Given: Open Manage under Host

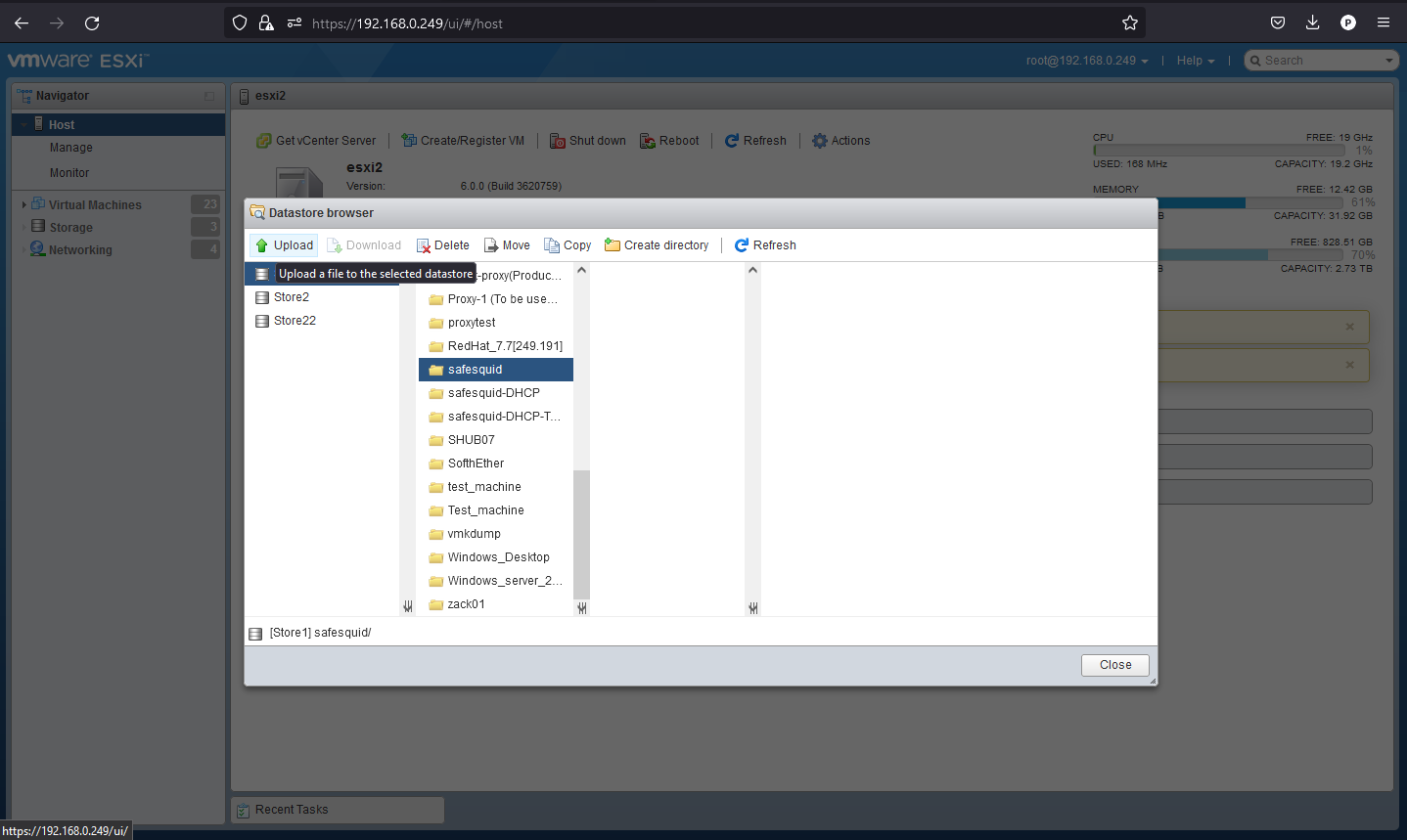Looking at the screenshot, I should (x=71, y=148).
